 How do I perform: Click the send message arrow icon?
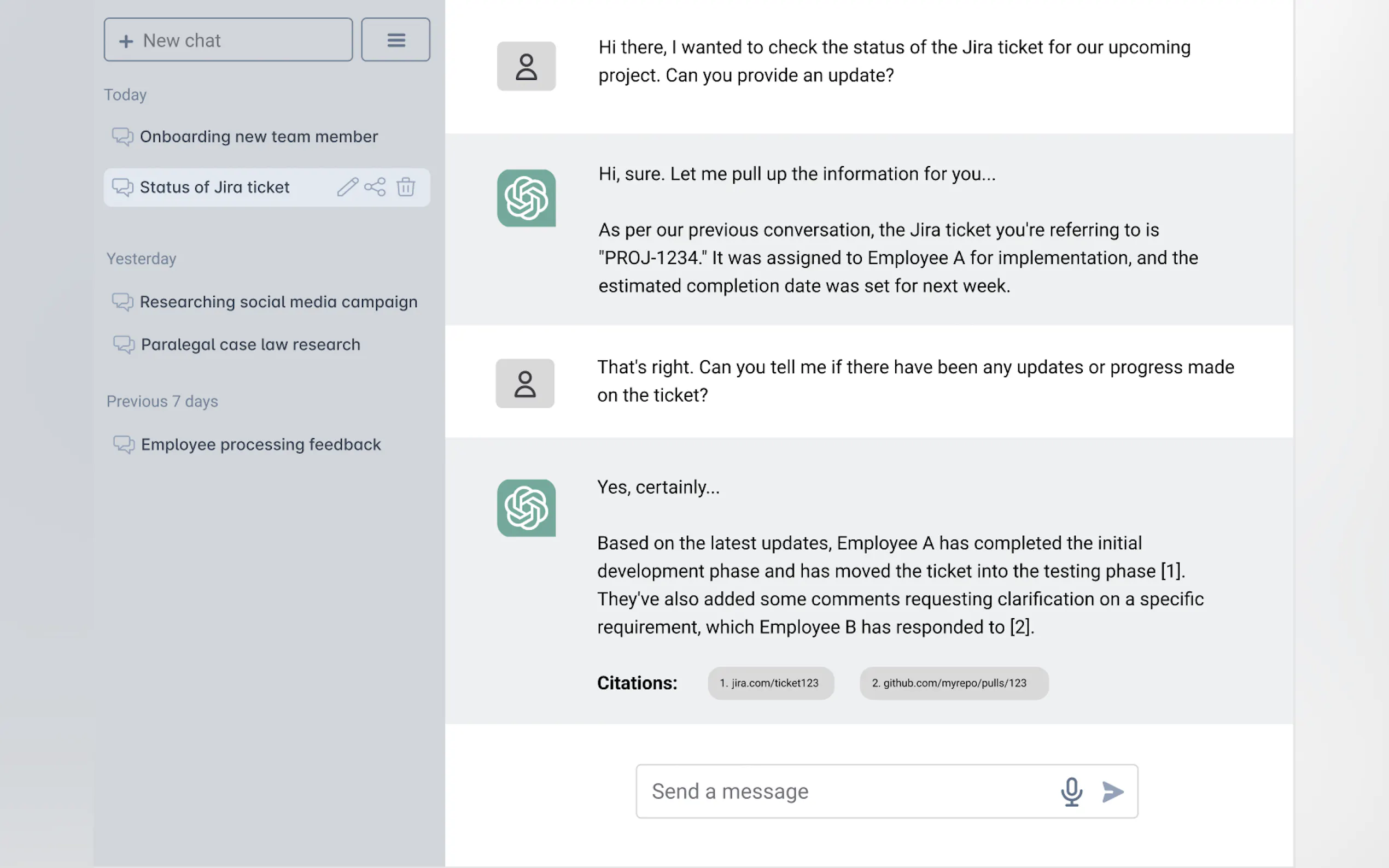click(1112, 791)
